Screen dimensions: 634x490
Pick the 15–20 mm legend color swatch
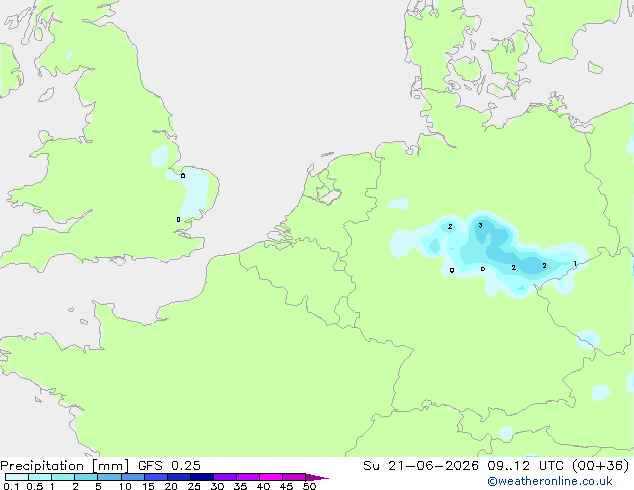[155, 477]
